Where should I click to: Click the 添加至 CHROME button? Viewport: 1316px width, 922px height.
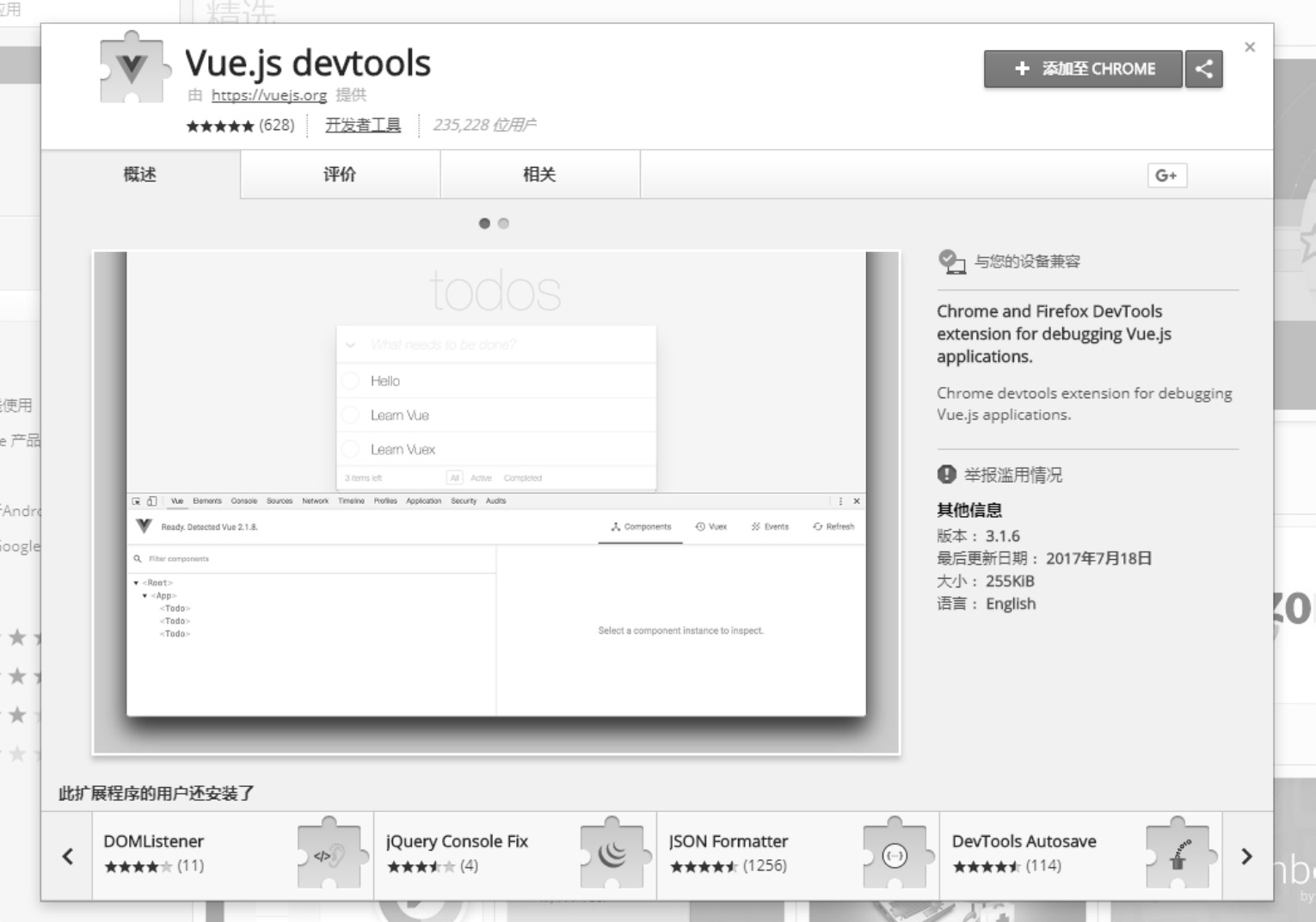[x=1083, y=69]
